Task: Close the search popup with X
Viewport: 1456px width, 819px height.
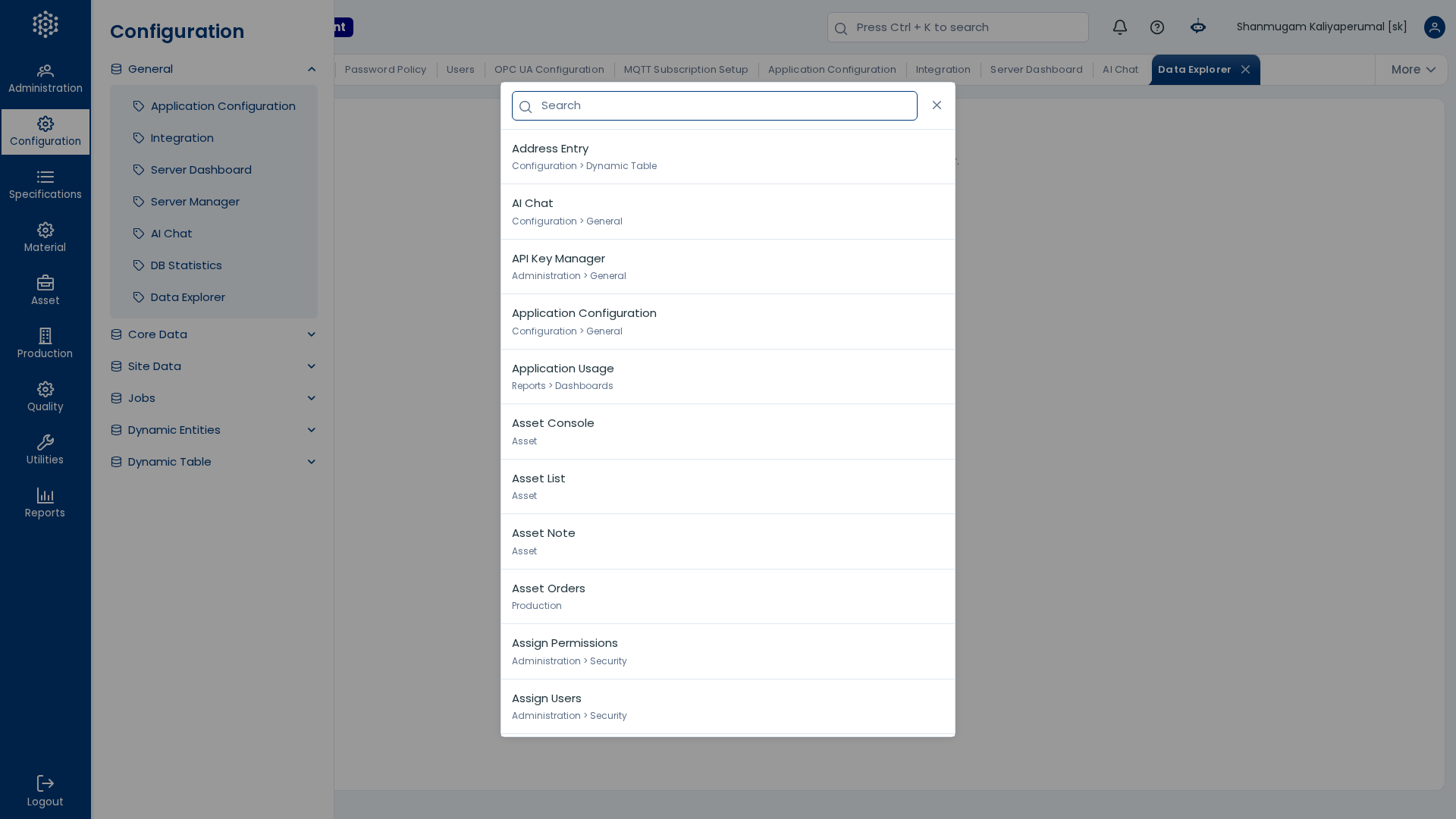Action: 937,105
